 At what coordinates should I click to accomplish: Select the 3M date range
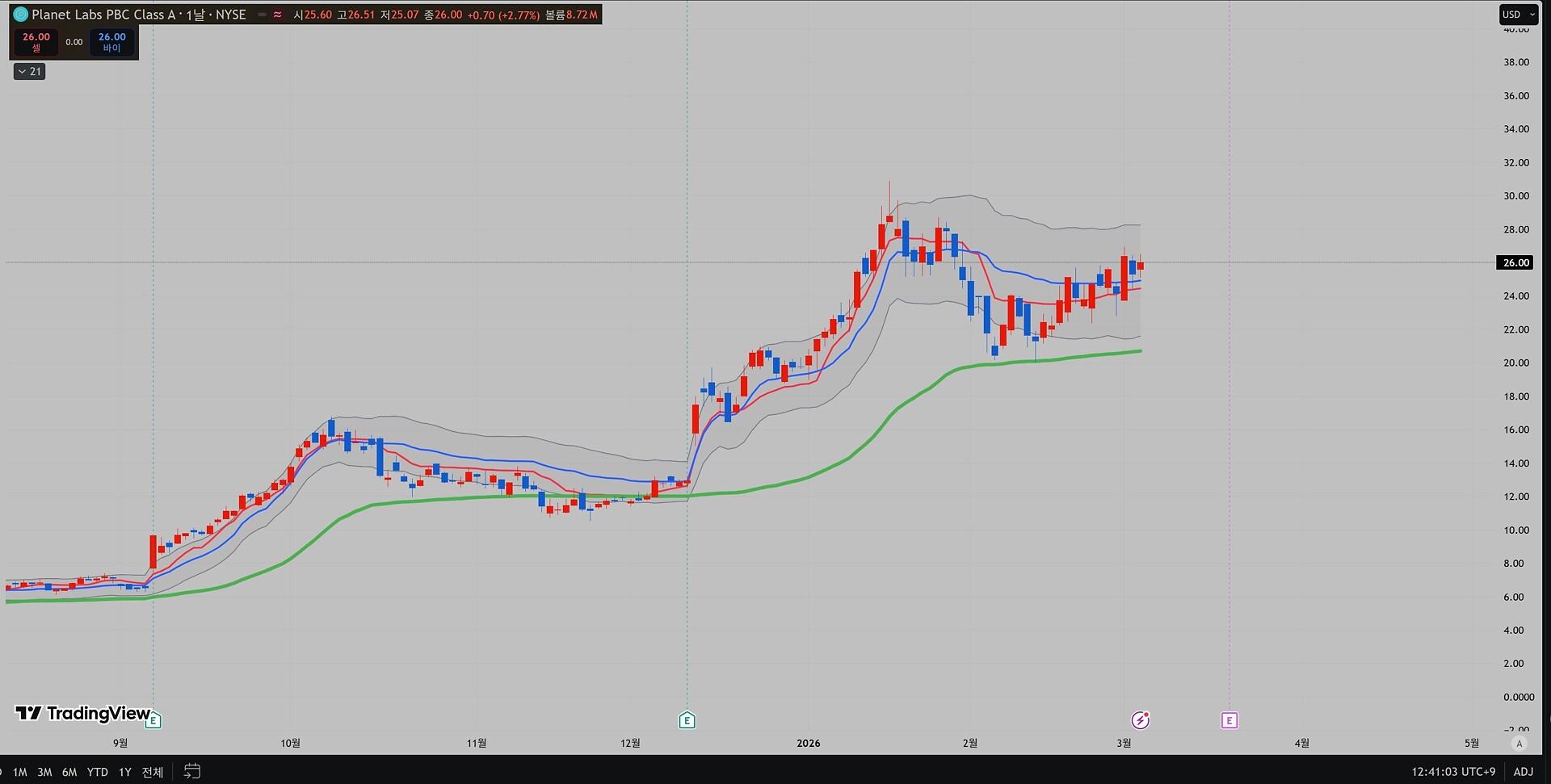45,772
